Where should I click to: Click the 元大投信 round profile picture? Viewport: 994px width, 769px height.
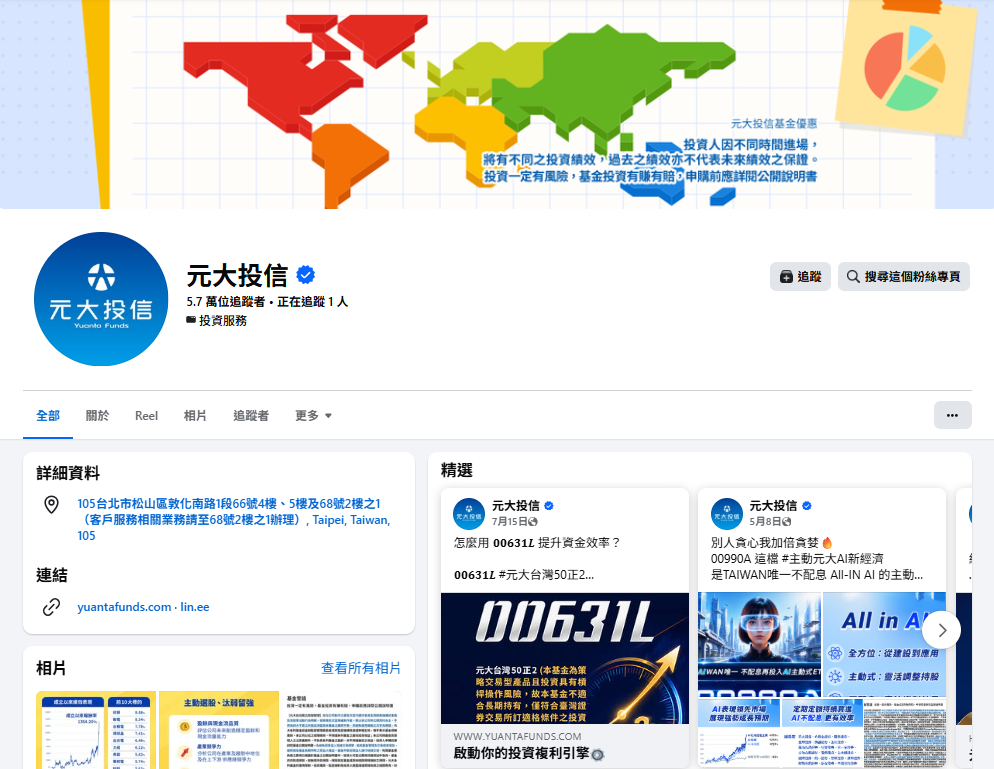(101, 299)
